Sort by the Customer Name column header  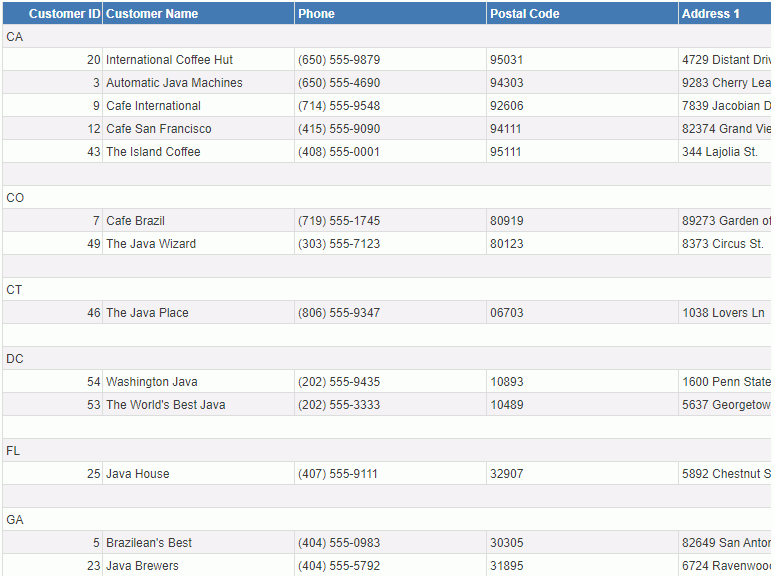point(152,14)
